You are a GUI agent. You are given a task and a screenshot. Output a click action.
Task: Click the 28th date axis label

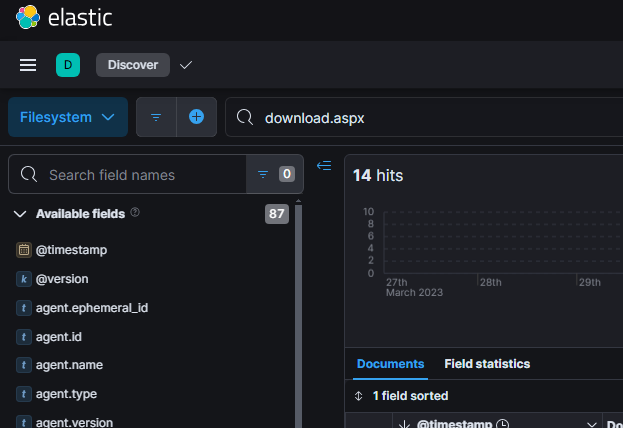(491, 283)
